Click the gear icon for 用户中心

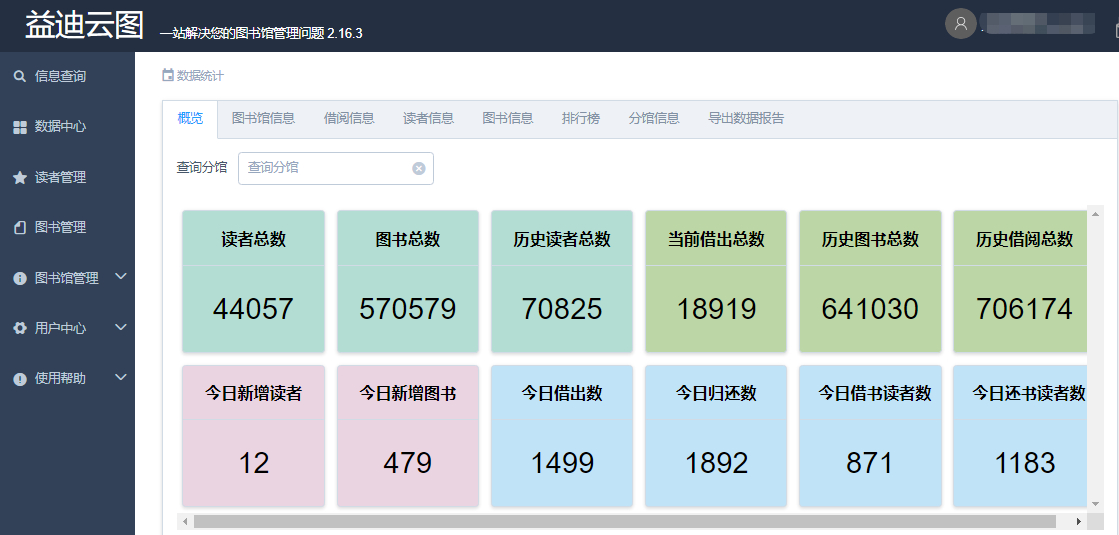[x=19, y=328]
